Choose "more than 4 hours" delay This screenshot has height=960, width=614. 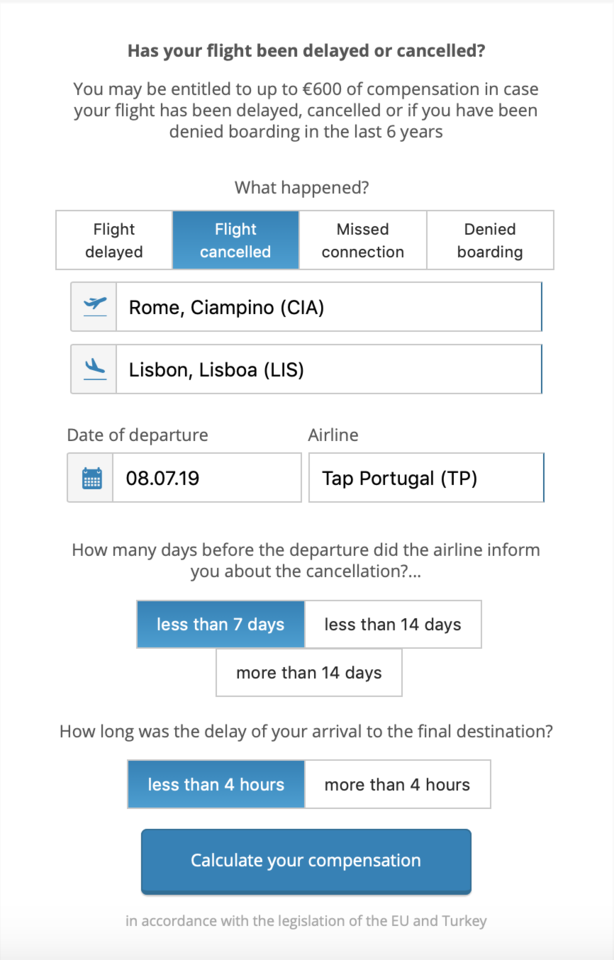coord(397,785)
